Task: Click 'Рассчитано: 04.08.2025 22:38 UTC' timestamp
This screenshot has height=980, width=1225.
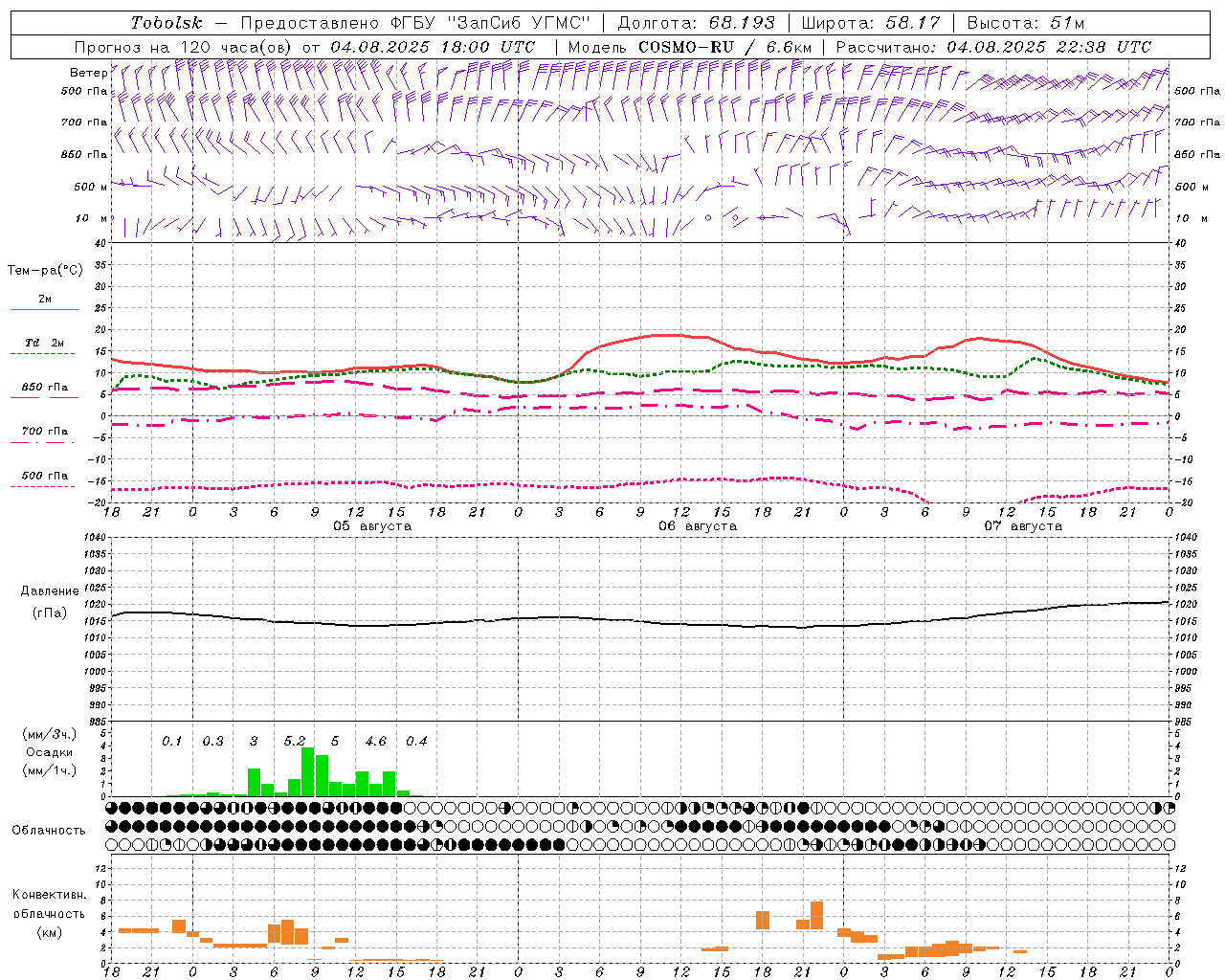Action: (x=993, y=47)
